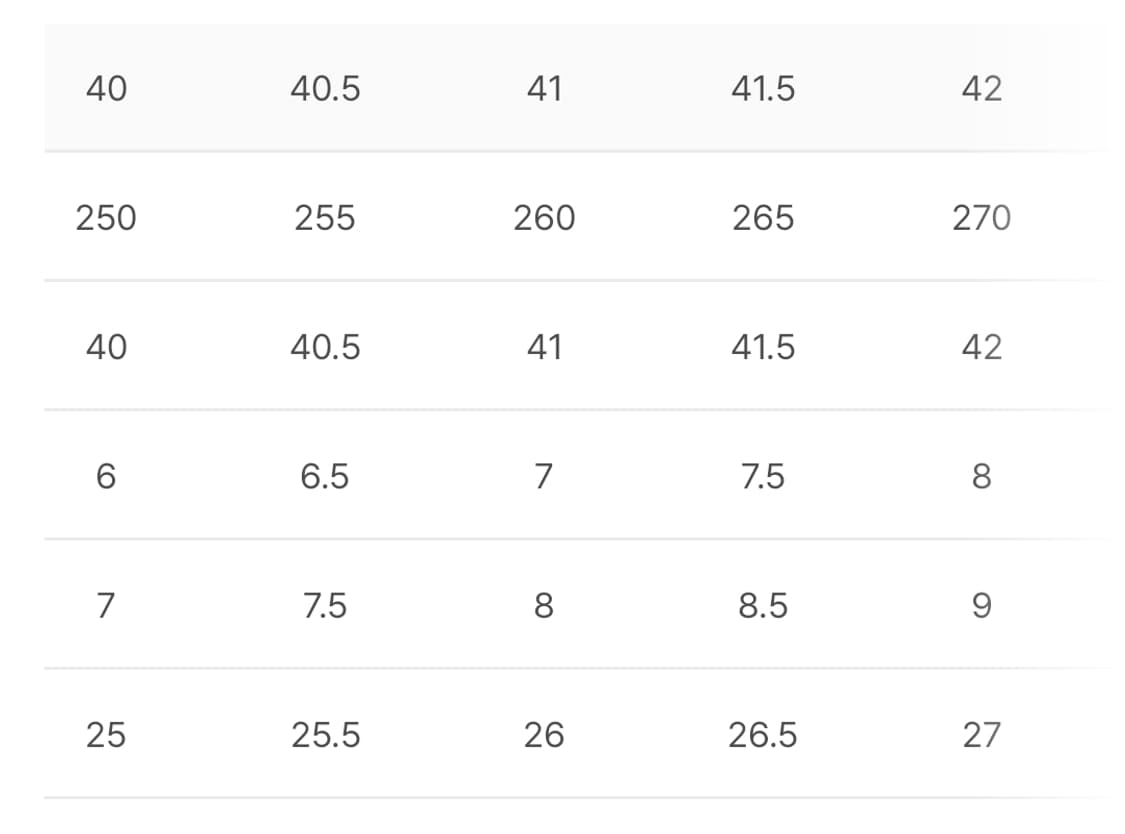Screen dimensions: 1125x834
Task: Select the 255 size cell
Action: point(325,217)
